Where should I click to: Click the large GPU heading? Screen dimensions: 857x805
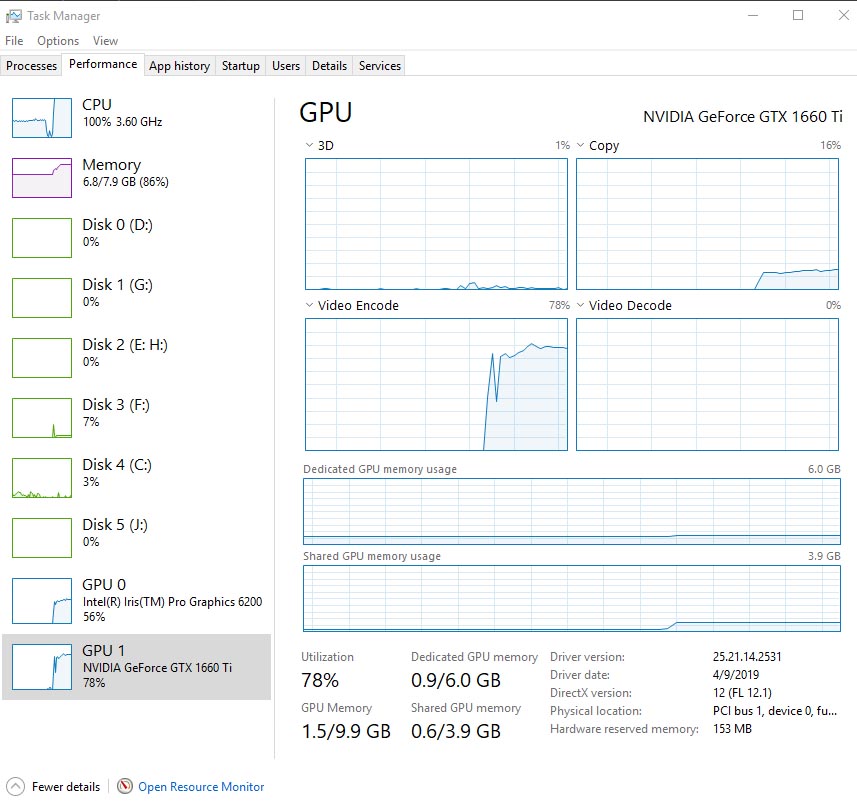pos(326,113)
